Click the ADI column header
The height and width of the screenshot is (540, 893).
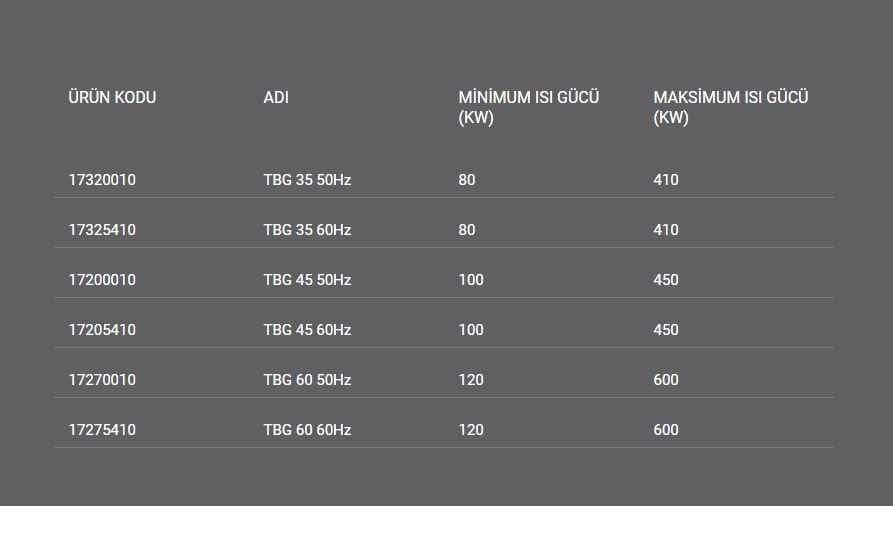[x=276, y=97]
